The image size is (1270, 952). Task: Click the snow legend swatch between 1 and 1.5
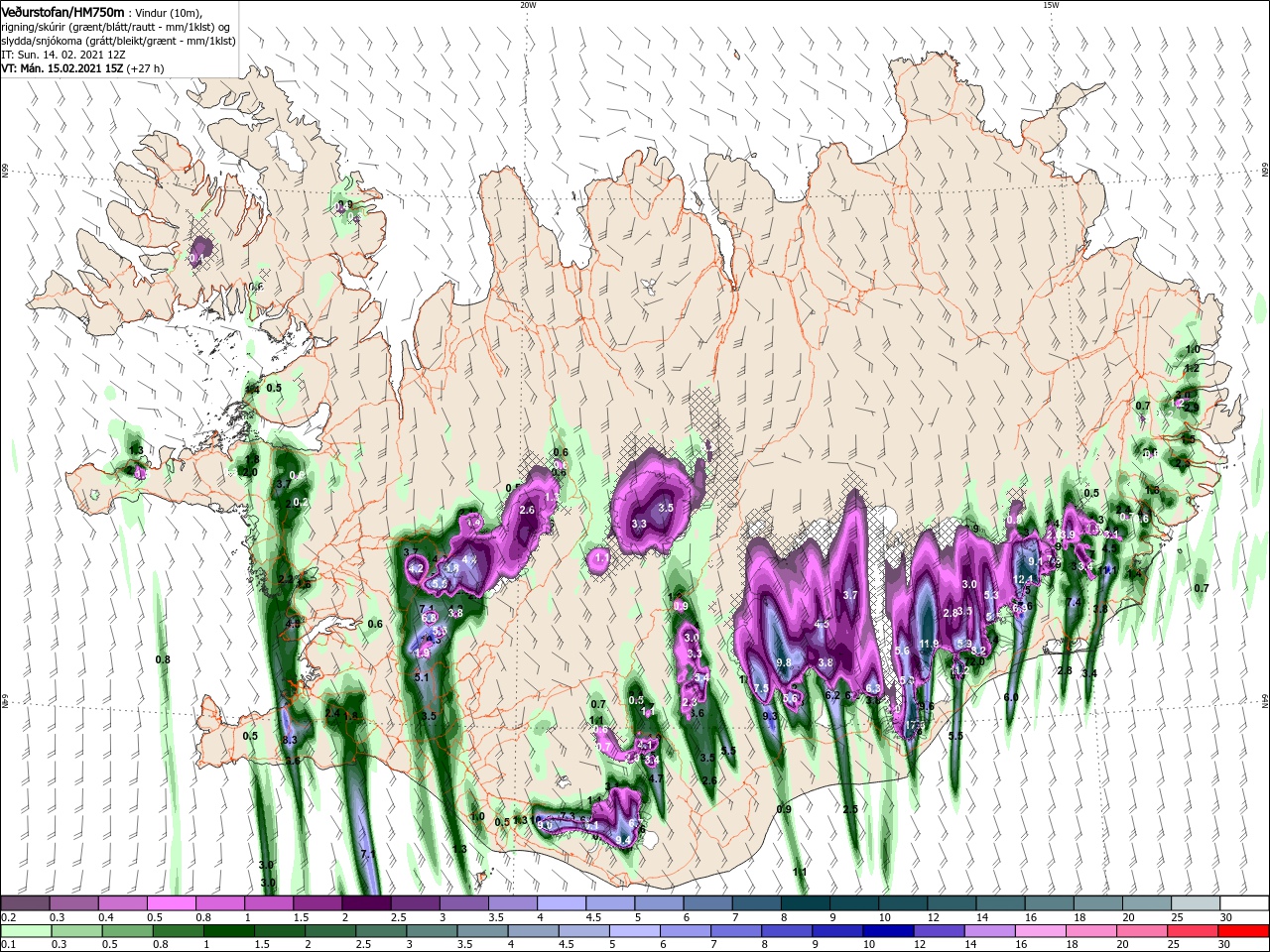(x=268, y=902)
